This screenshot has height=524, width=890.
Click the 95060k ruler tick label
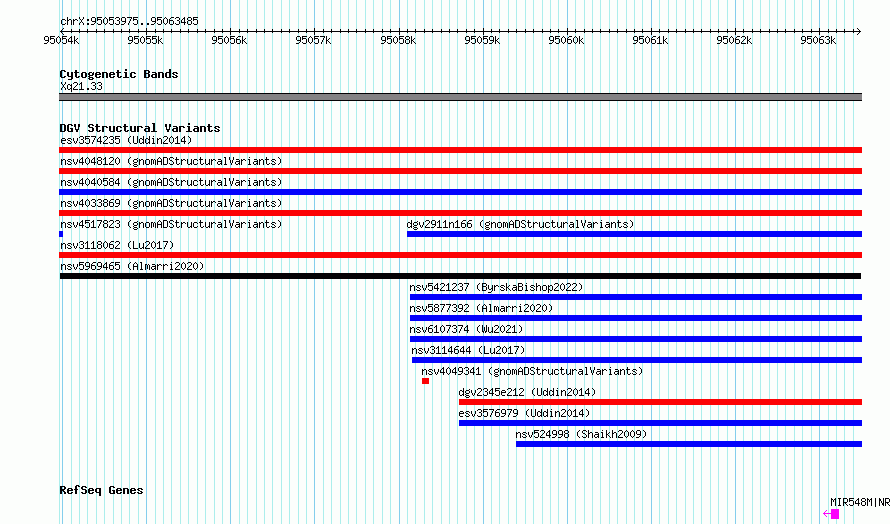pos(566,40)
